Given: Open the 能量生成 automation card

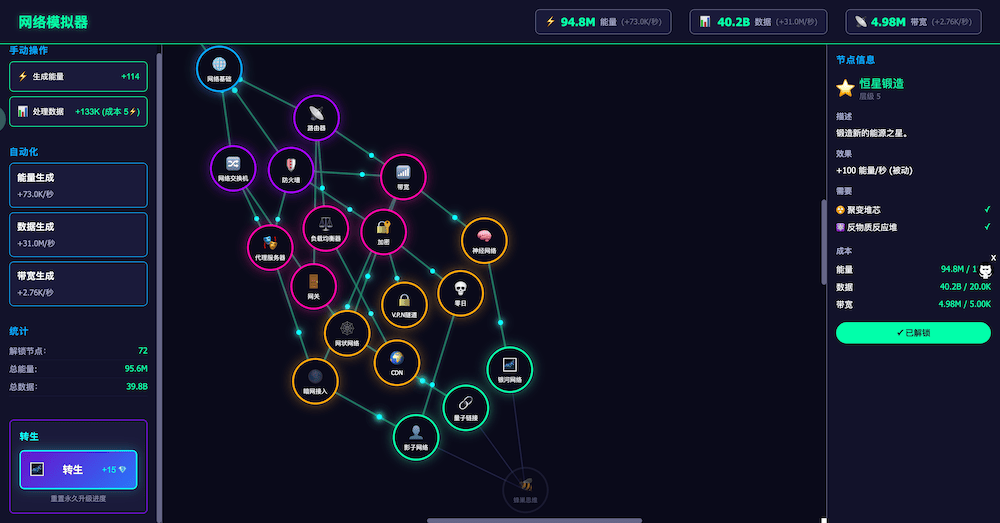Looking at the screenshot, I should point(78,185).
